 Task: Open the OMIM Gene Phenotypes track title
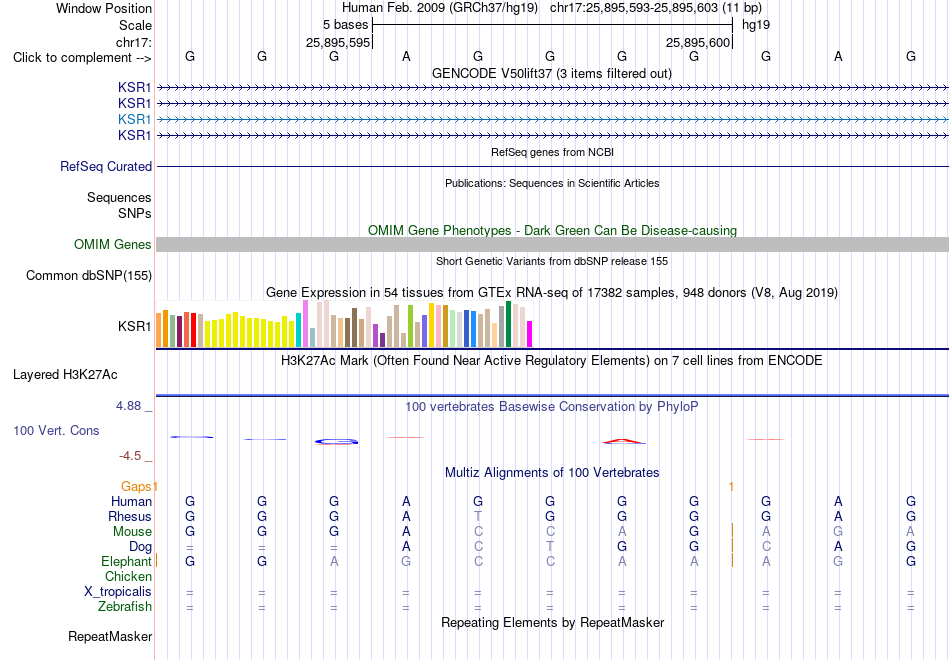[552, 230]
